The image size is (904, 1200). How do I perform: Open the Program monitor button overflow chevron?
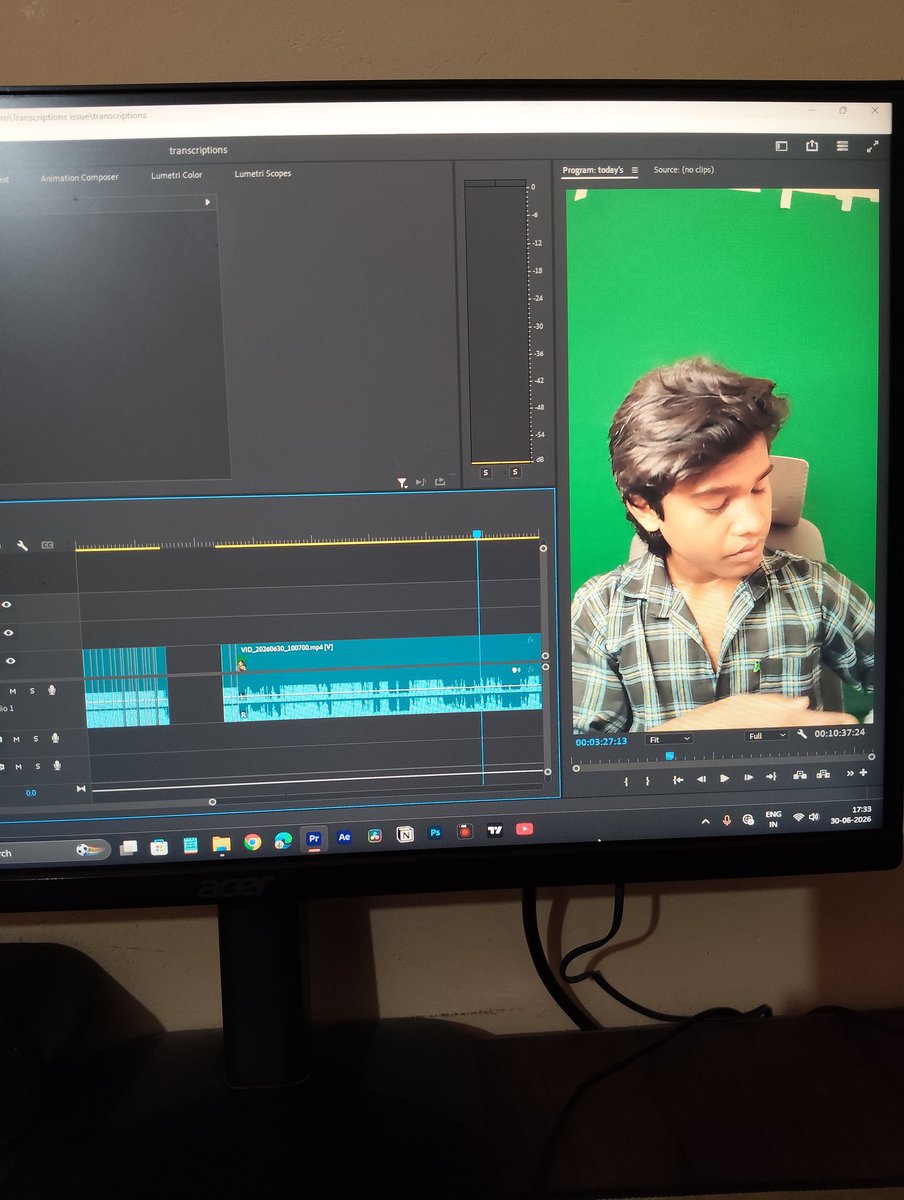(x=850, y=773)
